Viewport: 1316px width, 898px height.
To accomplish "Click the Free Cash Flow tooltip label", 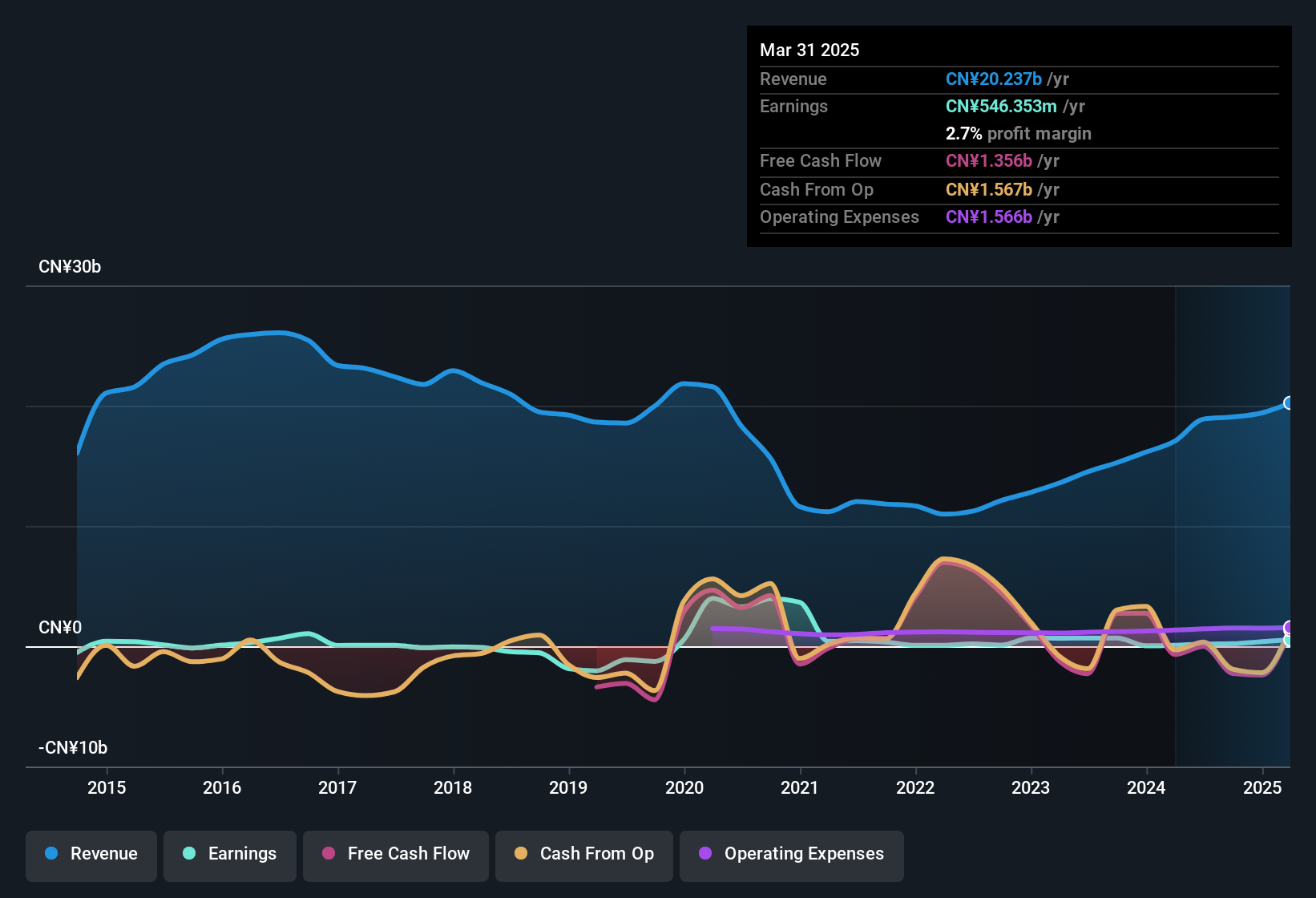I will click(821, 160).
